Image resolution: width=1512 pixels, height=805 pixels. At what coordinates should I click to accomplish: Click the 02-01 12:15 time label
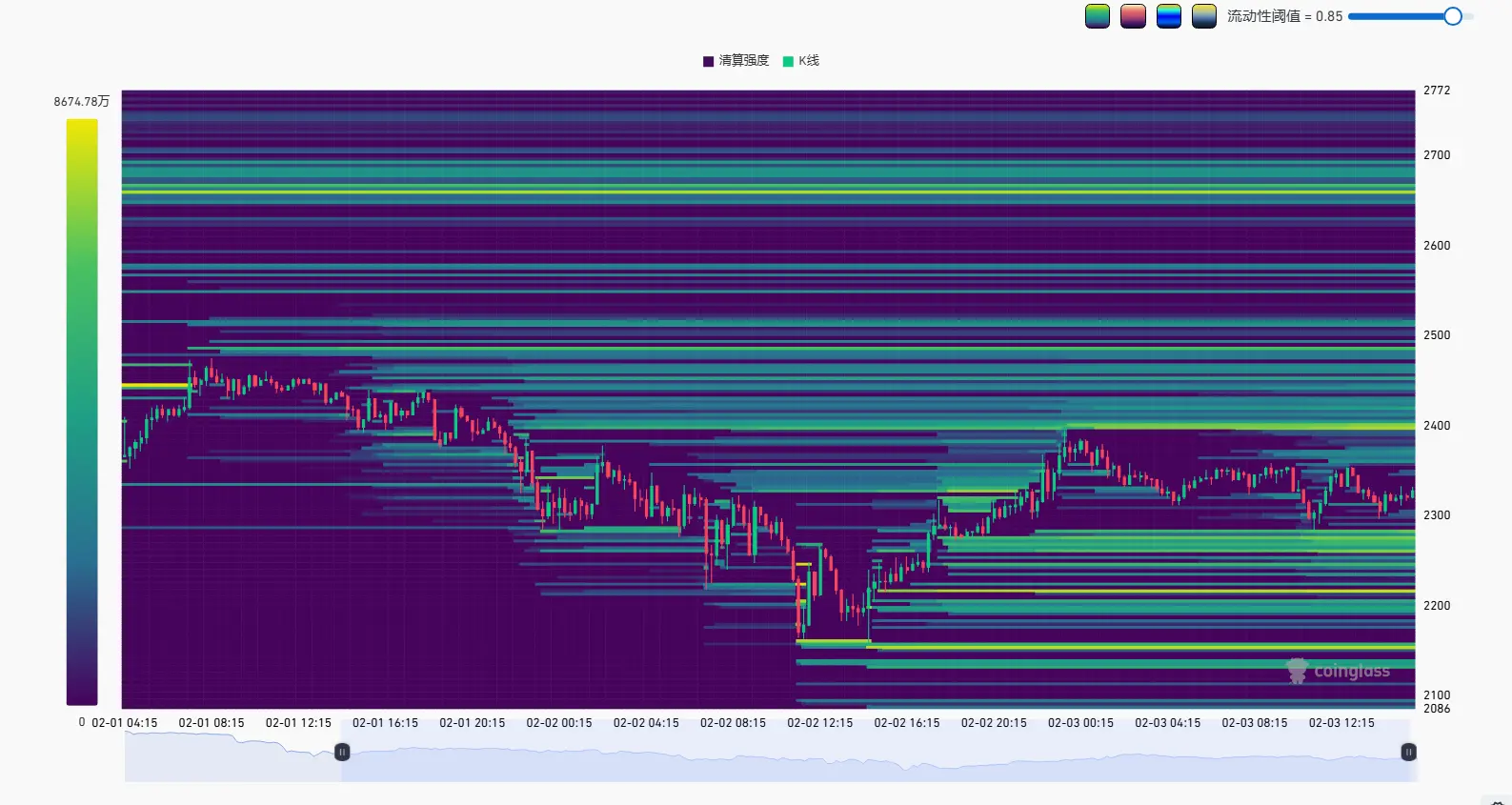298,723
